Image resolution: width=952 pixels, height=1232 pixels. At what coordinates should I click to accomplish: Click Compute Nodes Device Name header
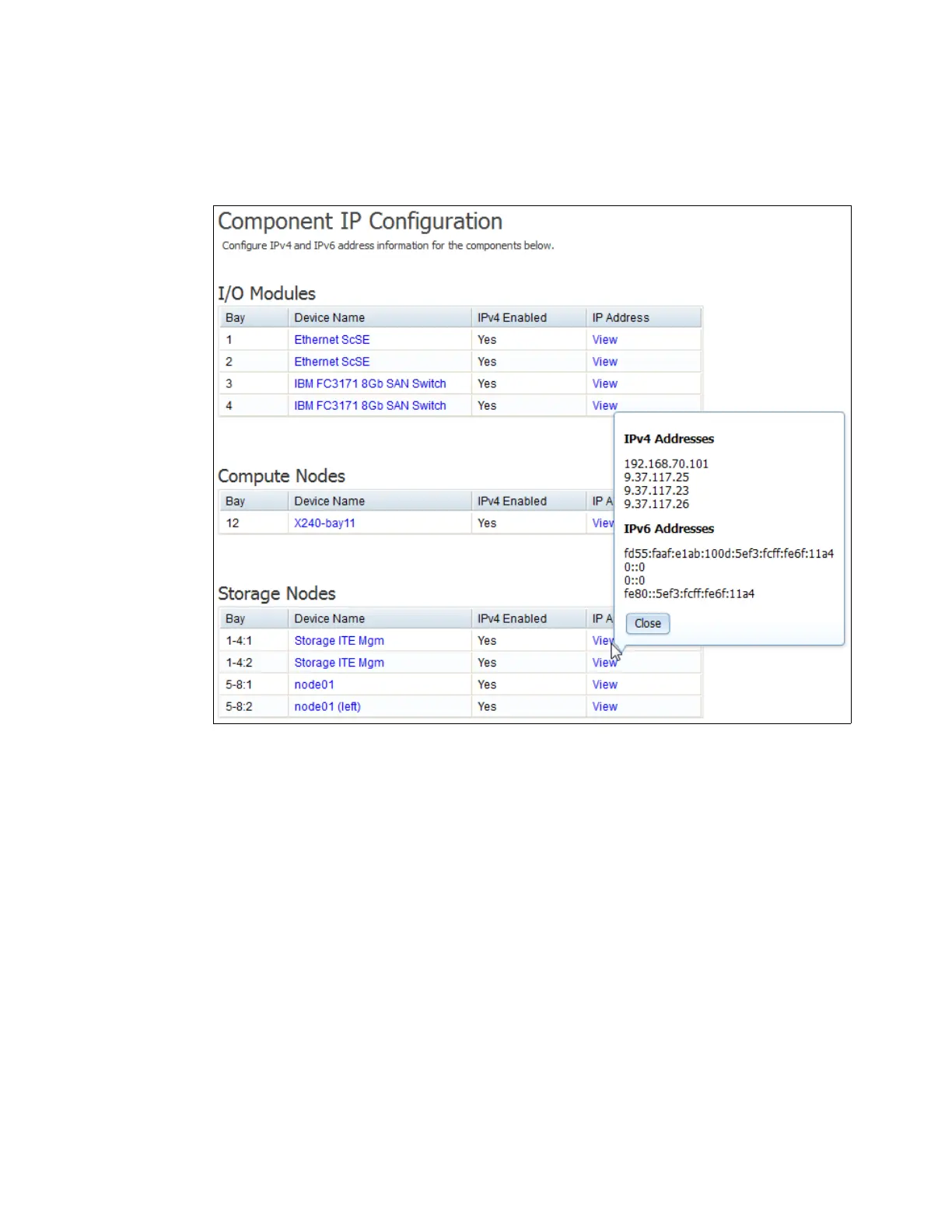point(380,501)
